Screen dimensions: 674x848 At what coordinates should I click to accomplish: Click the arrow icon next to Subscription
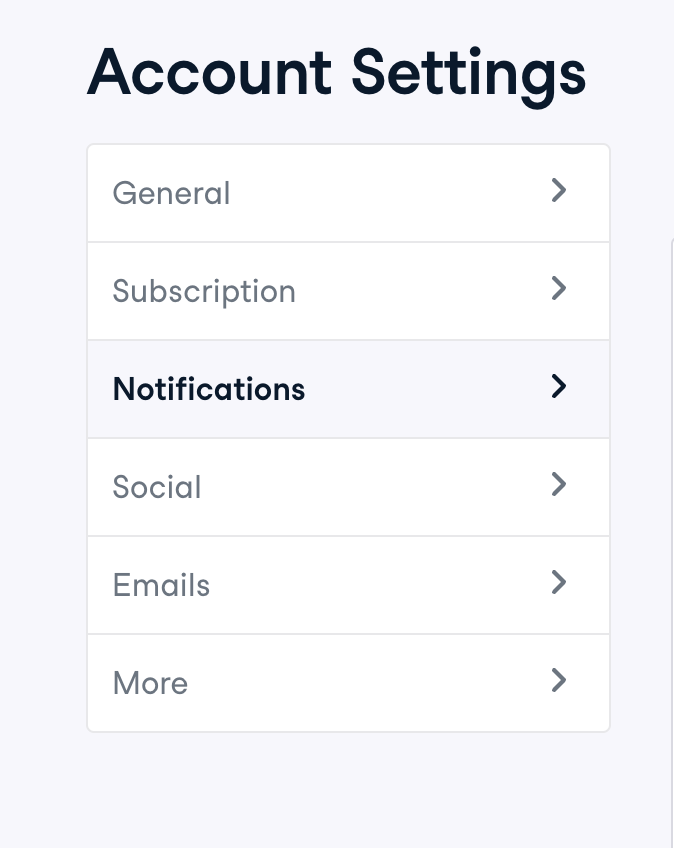tap(559, 289)
